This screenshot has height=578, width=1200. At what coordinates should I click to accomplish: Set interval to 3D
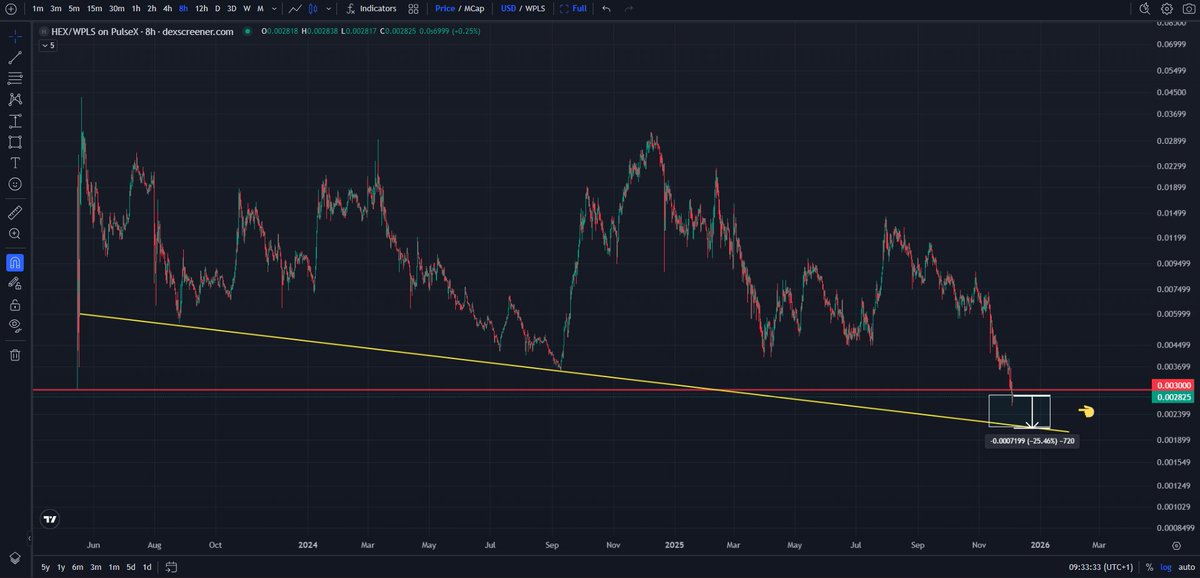(x=232, y=8)
